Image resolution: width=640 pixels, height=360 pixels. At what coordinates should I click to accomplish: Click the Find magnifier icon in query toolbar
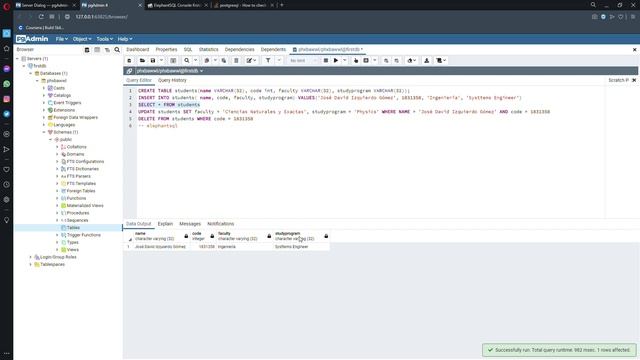187,60
